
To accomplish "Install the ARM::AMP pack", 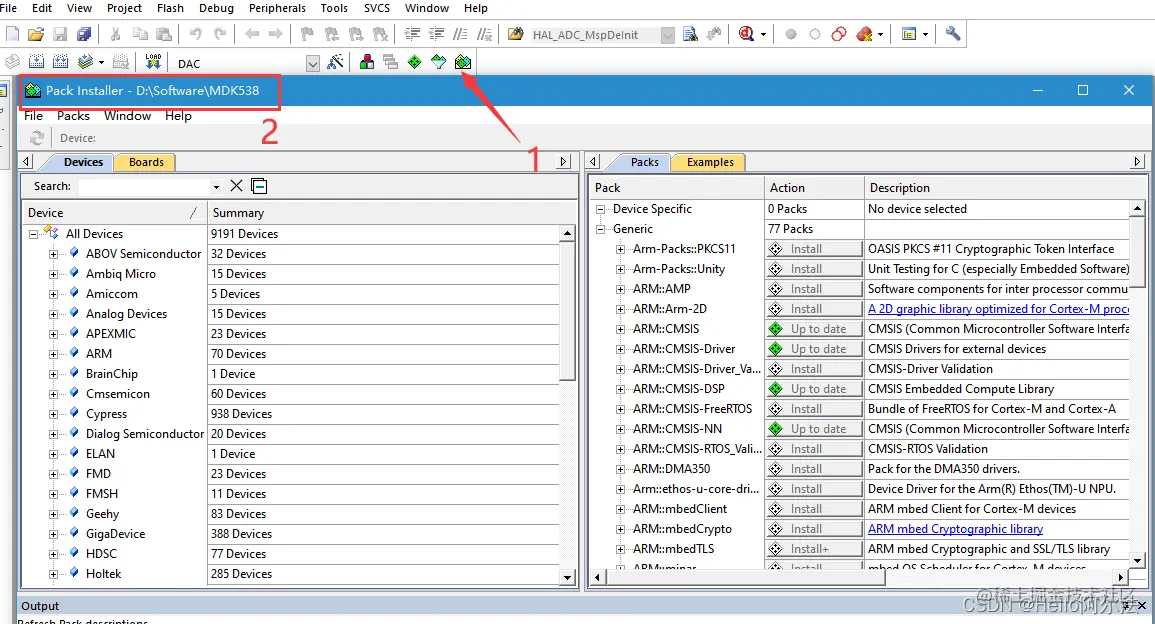I will tap(814, 289).
